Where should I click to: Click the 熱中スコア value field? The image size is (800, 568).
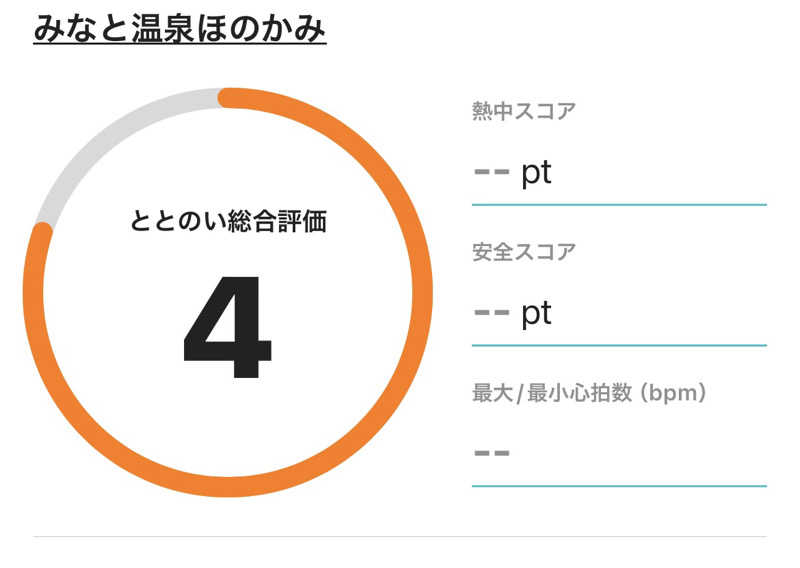point(618,173)
